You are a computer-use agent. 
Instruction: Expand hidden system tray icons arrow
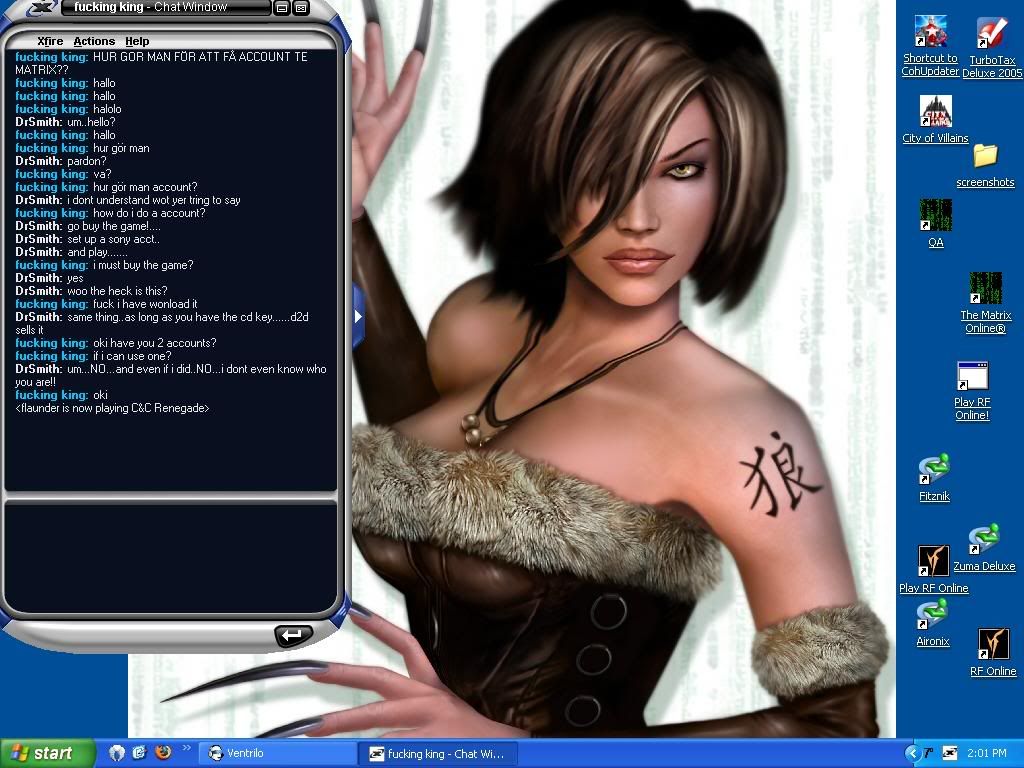point(911,753)
